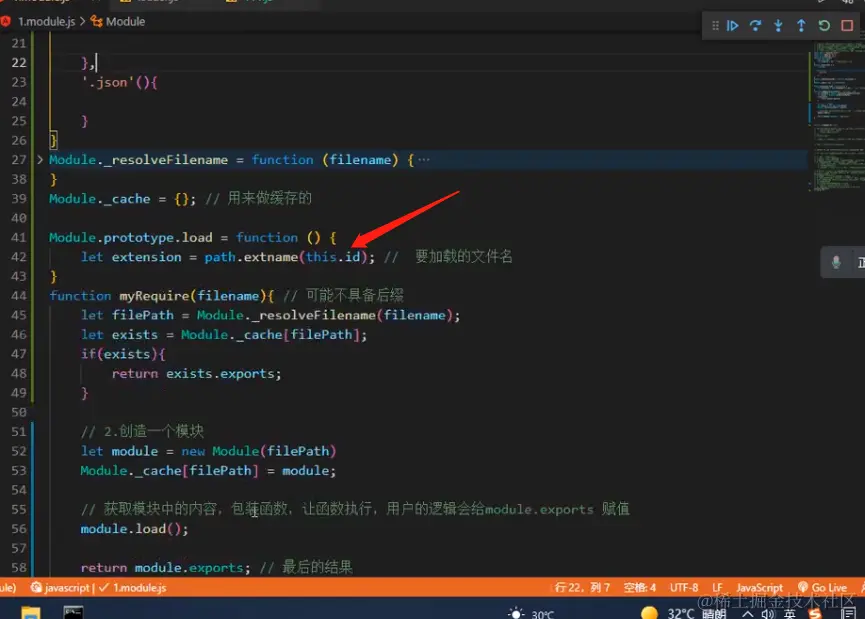Click the Step Over debug icon

[x=755, y=25]
